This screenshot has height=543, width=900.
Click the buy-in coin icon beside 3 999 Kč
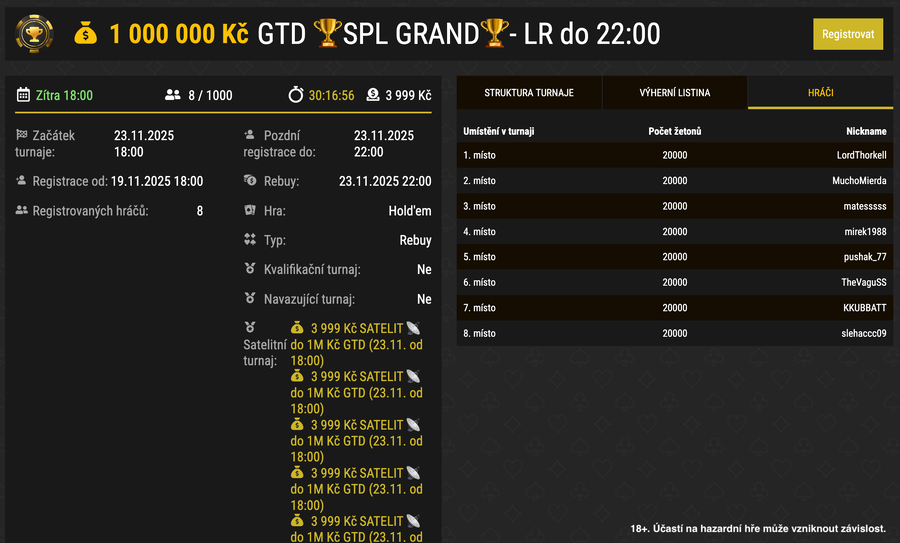pyautogui.click(x=373, y=95)
